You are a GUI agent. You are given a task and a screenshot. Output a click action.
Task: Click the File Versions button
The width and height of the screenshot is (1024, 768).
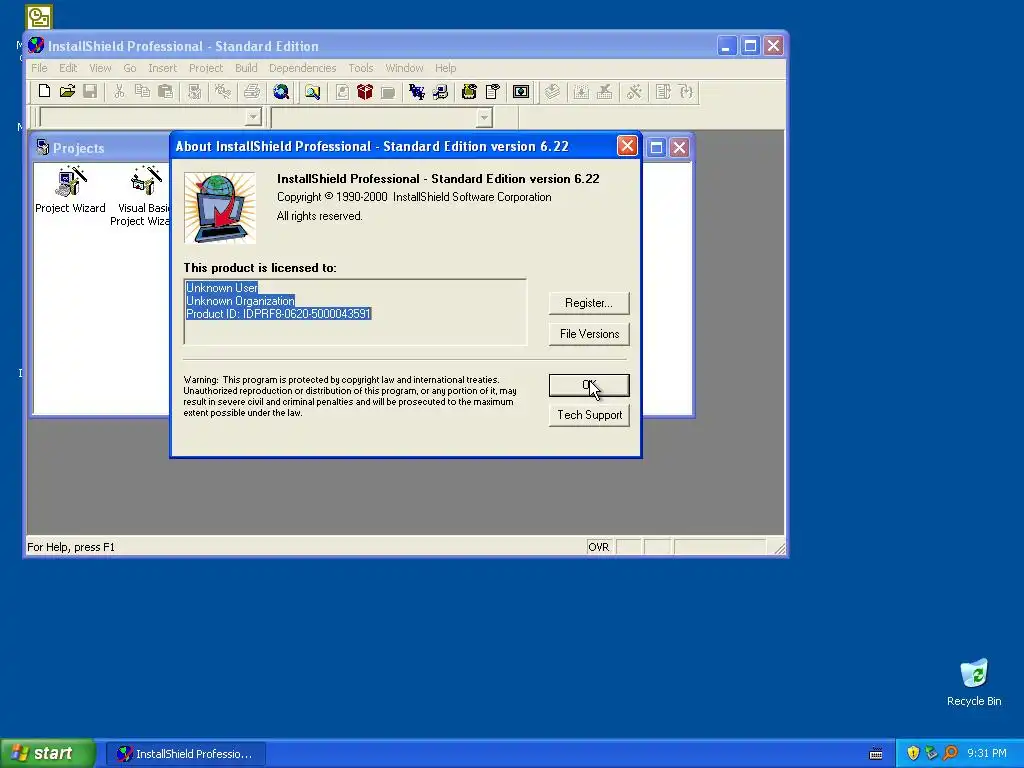589,334
